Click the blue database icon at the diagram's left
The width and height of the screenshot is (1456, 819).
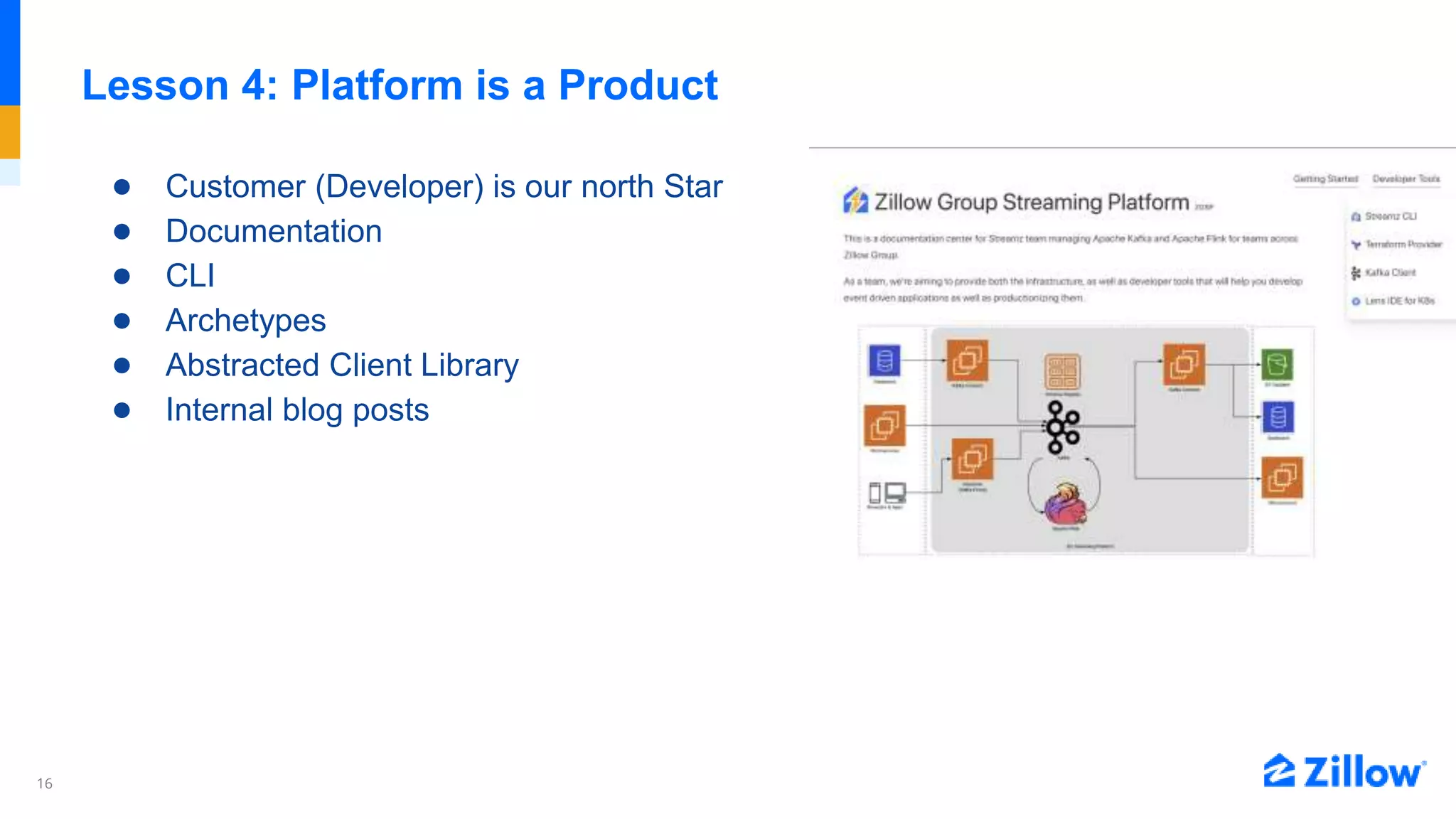(x=884, y=361)
